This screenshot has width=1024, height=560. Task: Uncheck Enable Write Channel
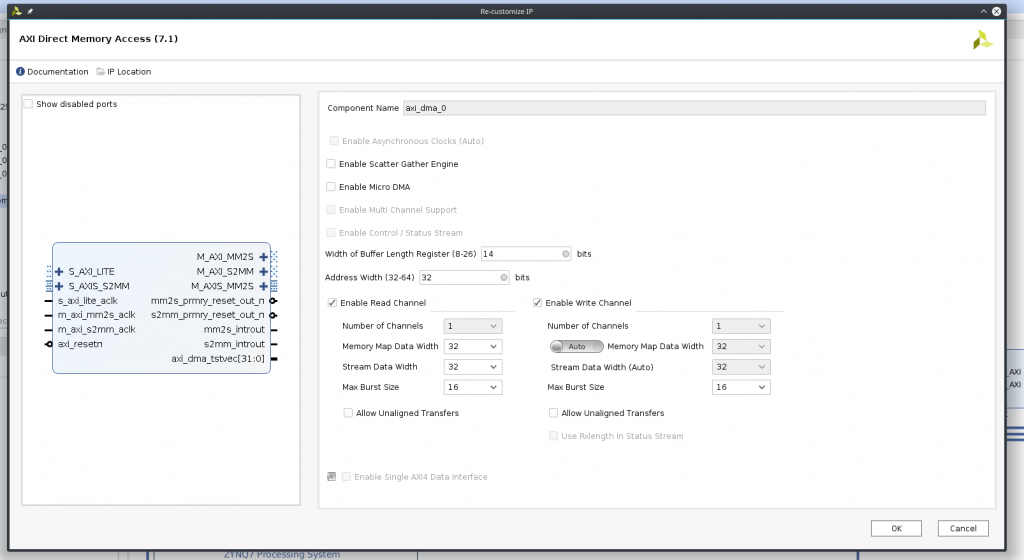pos(537,303)
